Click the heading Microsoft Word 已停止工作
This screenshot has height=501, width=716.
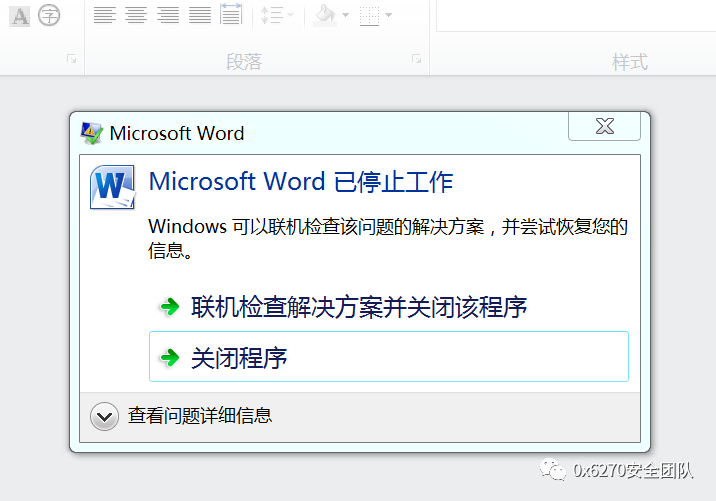click(x=301, y=181)
